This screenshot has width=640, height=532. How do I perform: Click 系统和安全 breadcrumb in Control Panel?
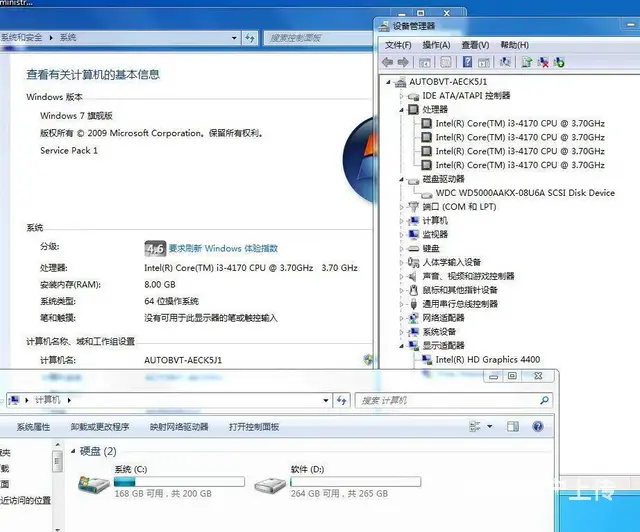[x=21, y=38]
